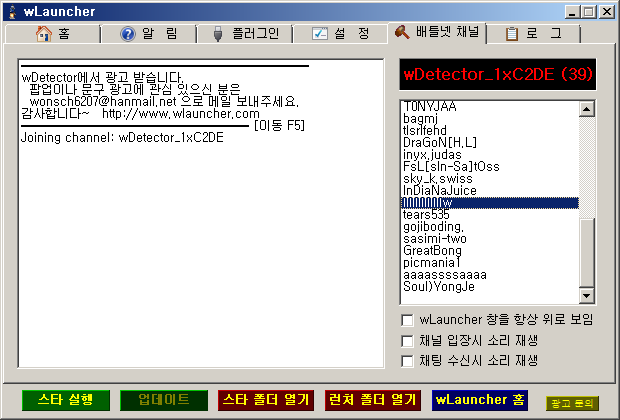Switch to the 알림 tab

tap(149, 34)
